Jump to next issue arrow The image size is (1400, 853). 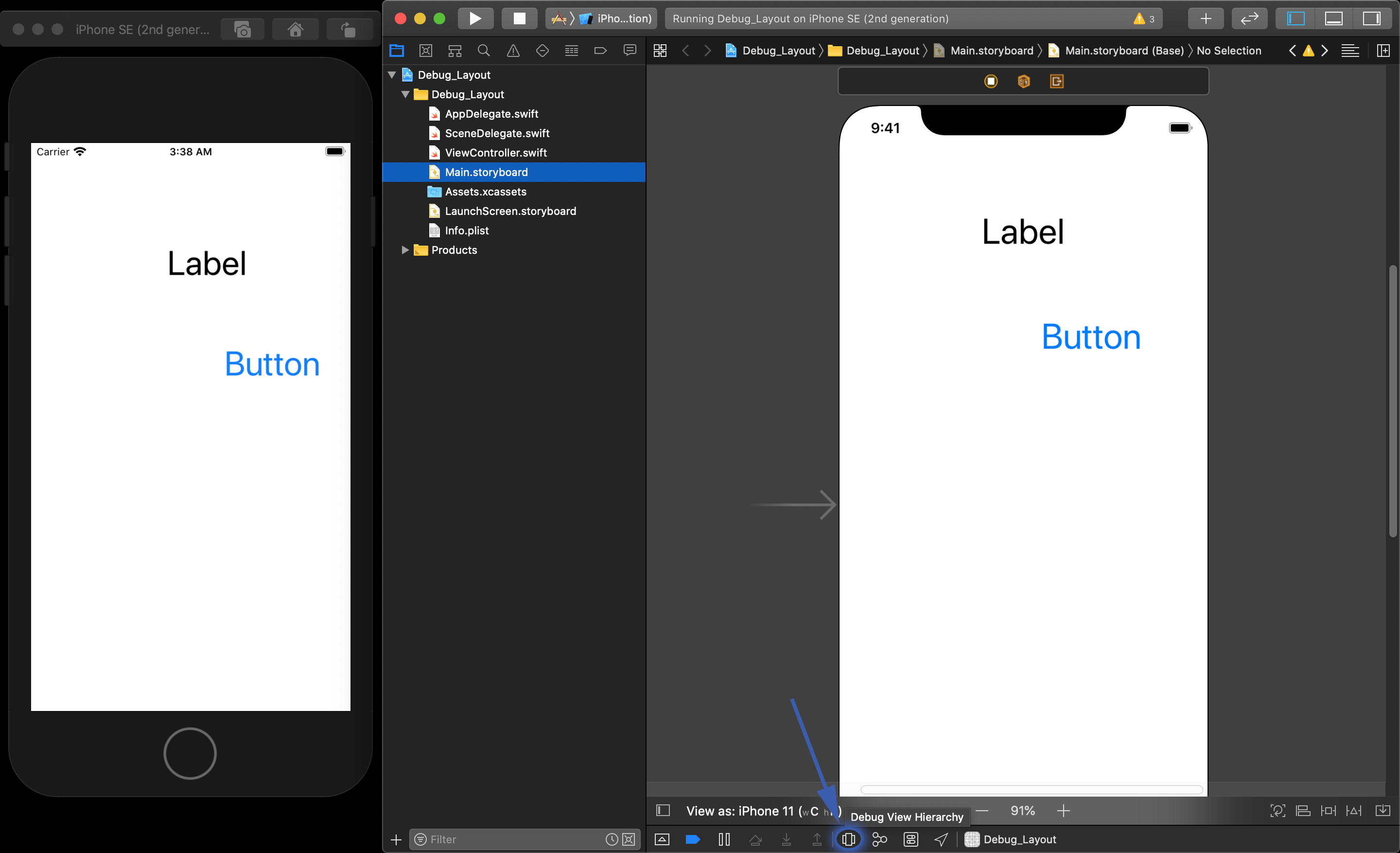coord(1325,51)
